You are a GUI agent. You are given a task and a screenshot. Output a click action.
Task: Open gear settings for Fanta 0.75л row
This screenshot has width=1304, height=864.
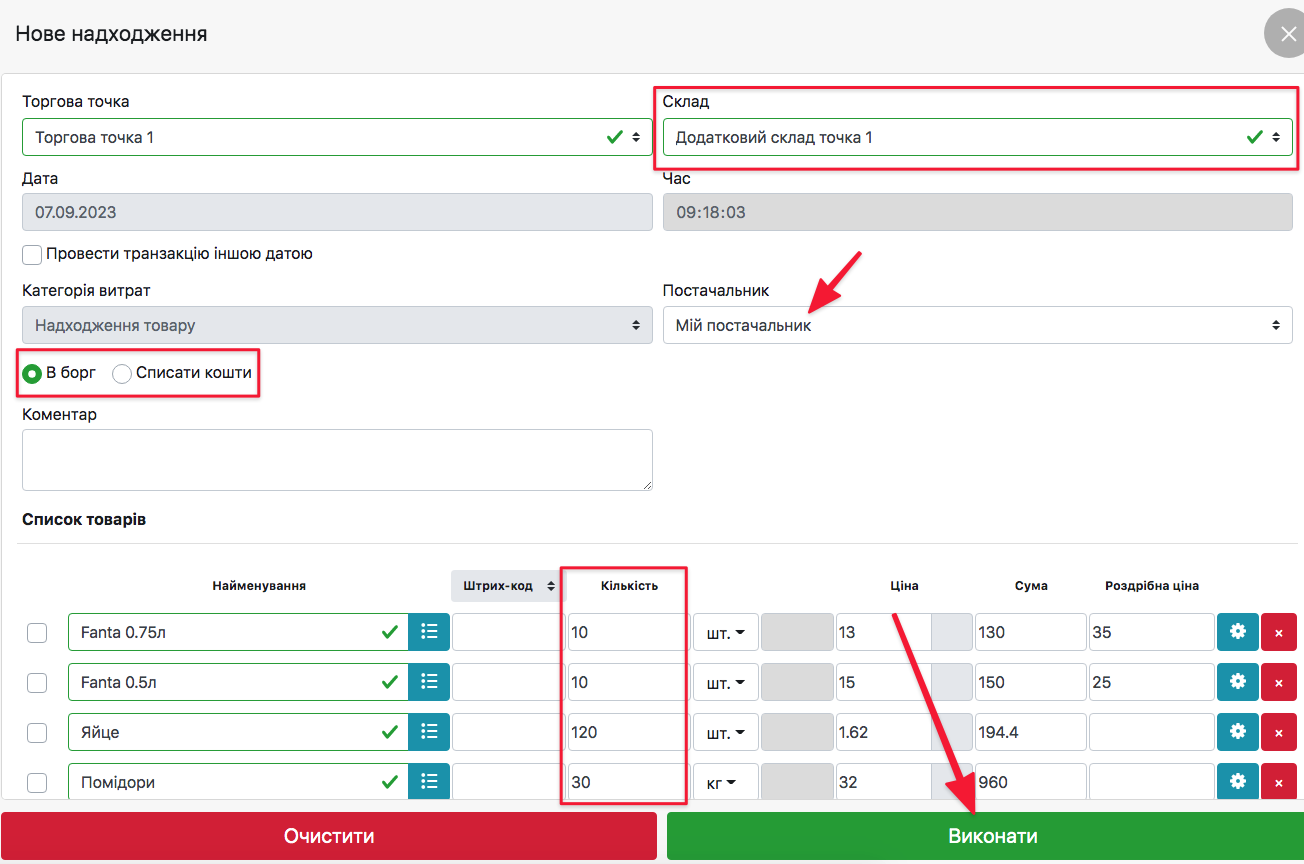1237,632
